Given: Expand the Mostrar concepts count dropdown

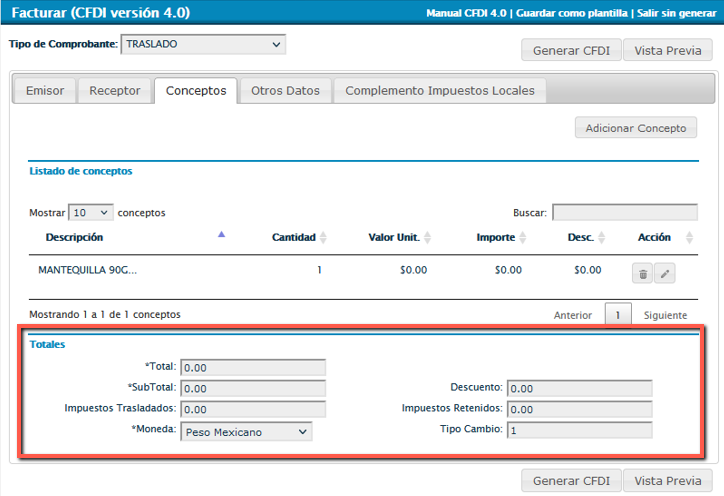Looking at the screenshot, I should [90, 213].
